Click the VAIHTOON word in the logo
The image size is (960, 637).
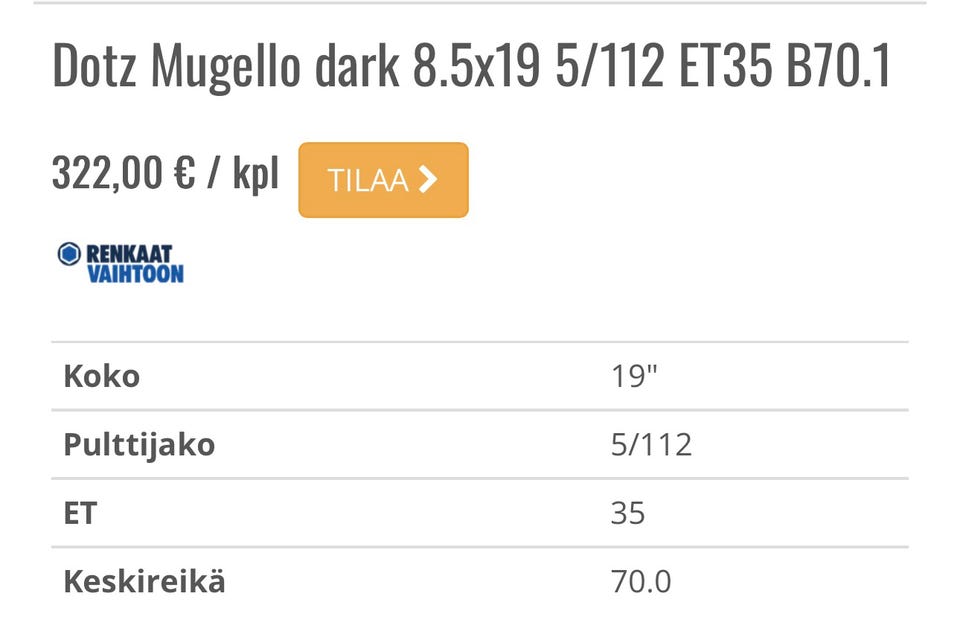135,273
